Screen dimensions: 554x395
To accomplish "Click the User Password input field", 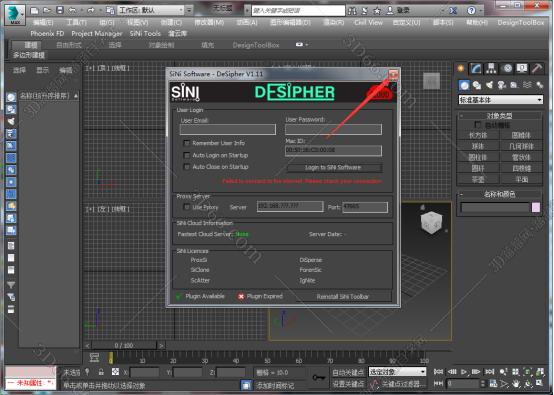I will tap(333, 129).
